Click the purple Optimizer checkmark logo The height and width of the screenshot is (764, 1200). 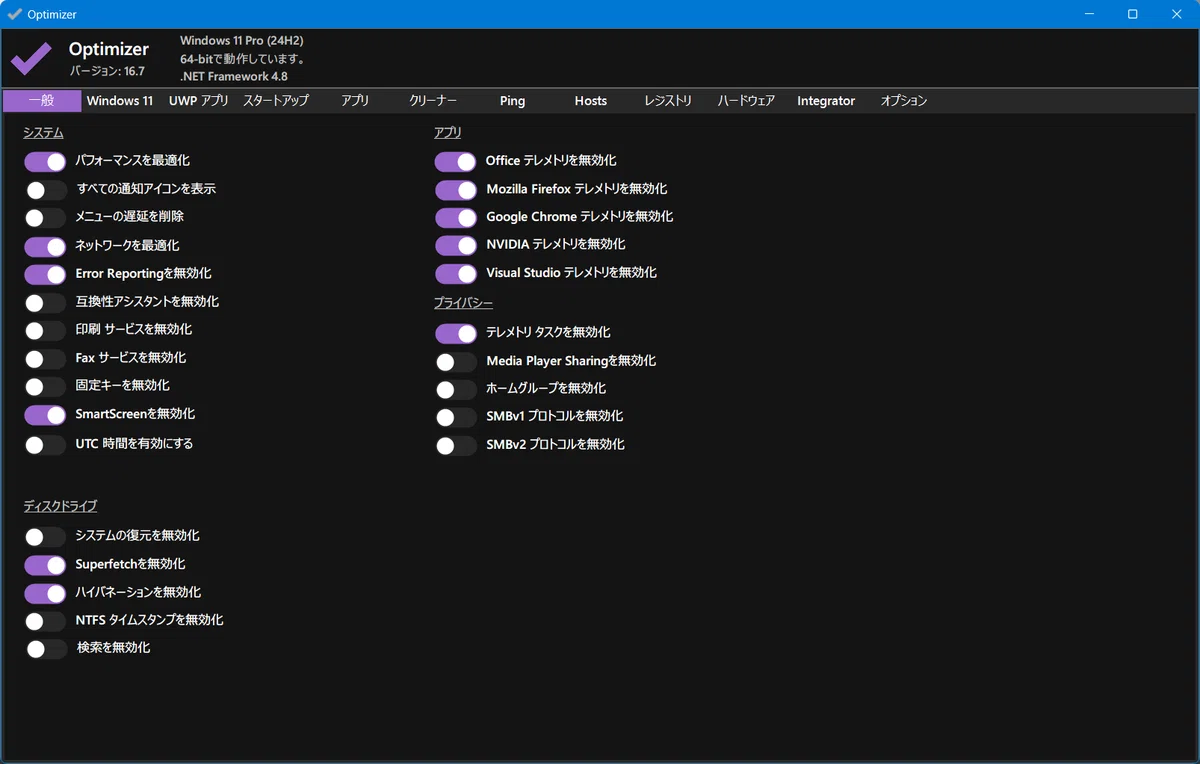click(x=31, y=58)
